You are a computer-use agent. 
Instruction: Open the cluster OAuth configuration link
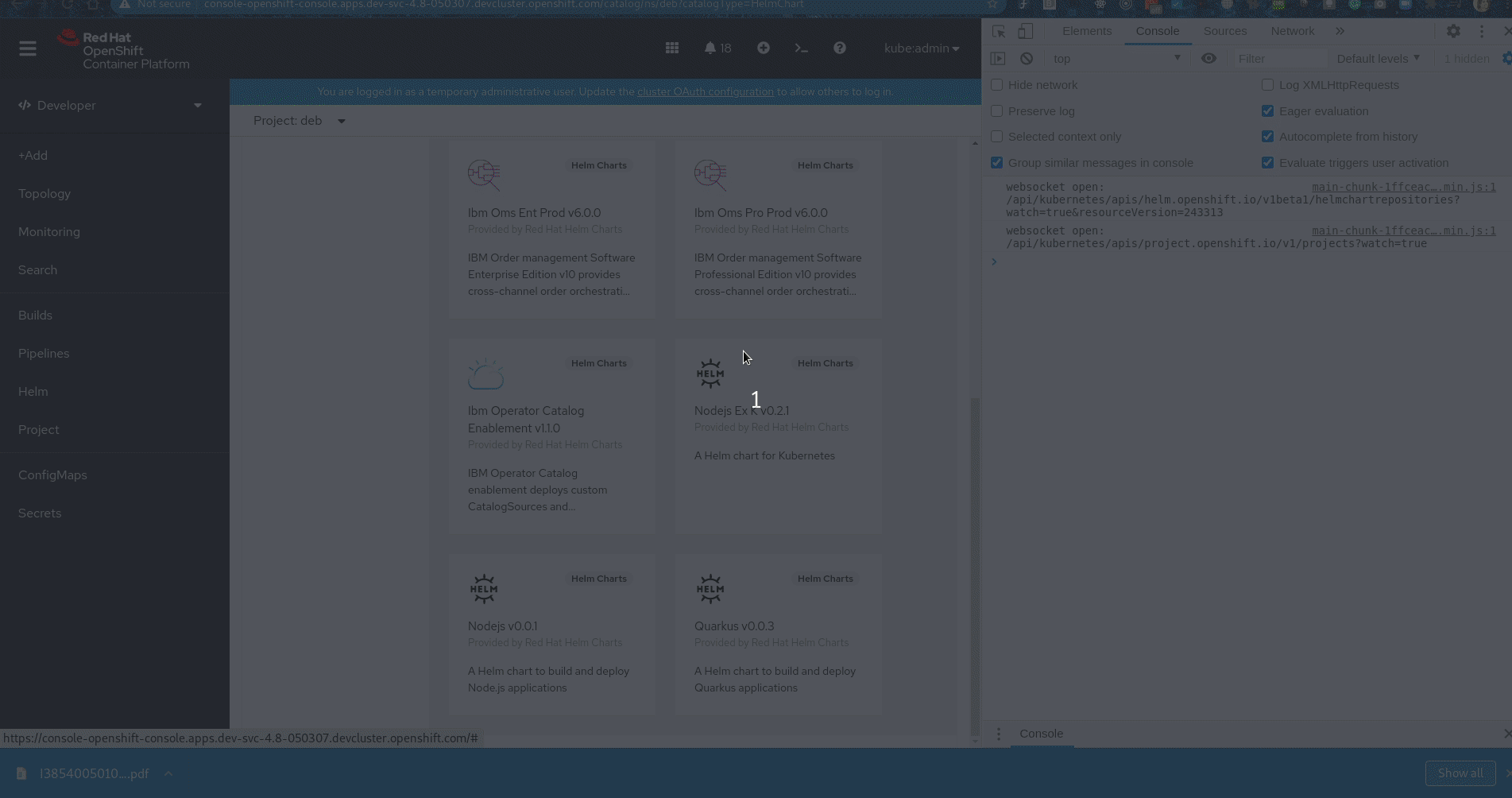click(705, 92)
